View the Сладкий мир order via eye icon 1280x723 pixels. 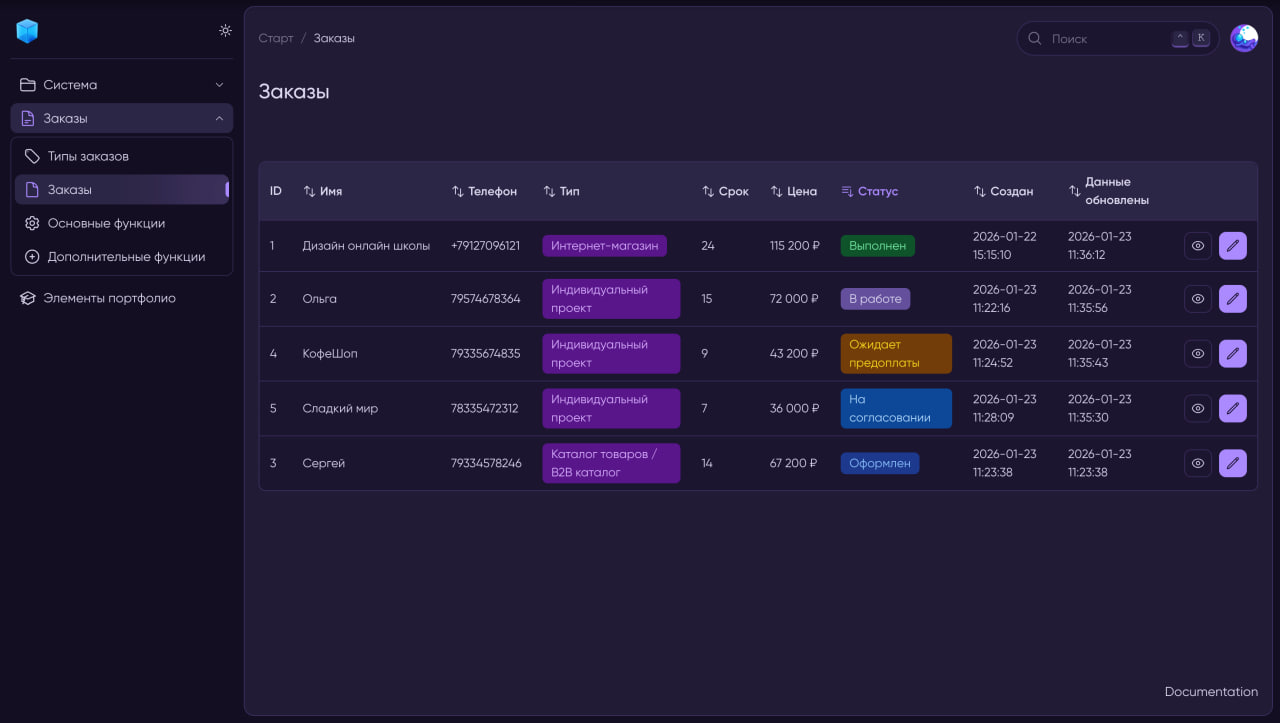tap(1197, 408)
